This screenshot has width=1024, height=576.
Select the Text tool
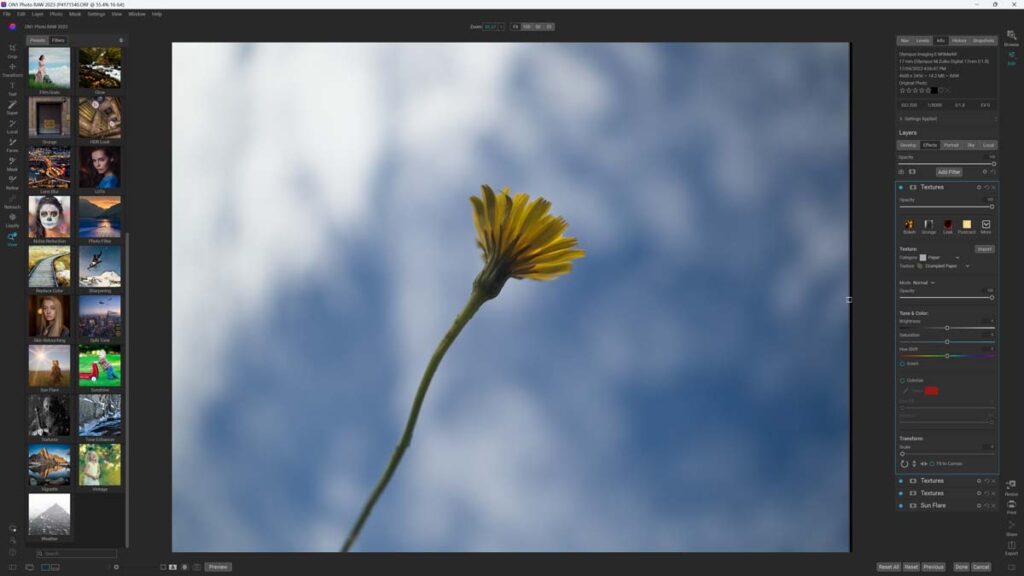click(x=12, y=88)
